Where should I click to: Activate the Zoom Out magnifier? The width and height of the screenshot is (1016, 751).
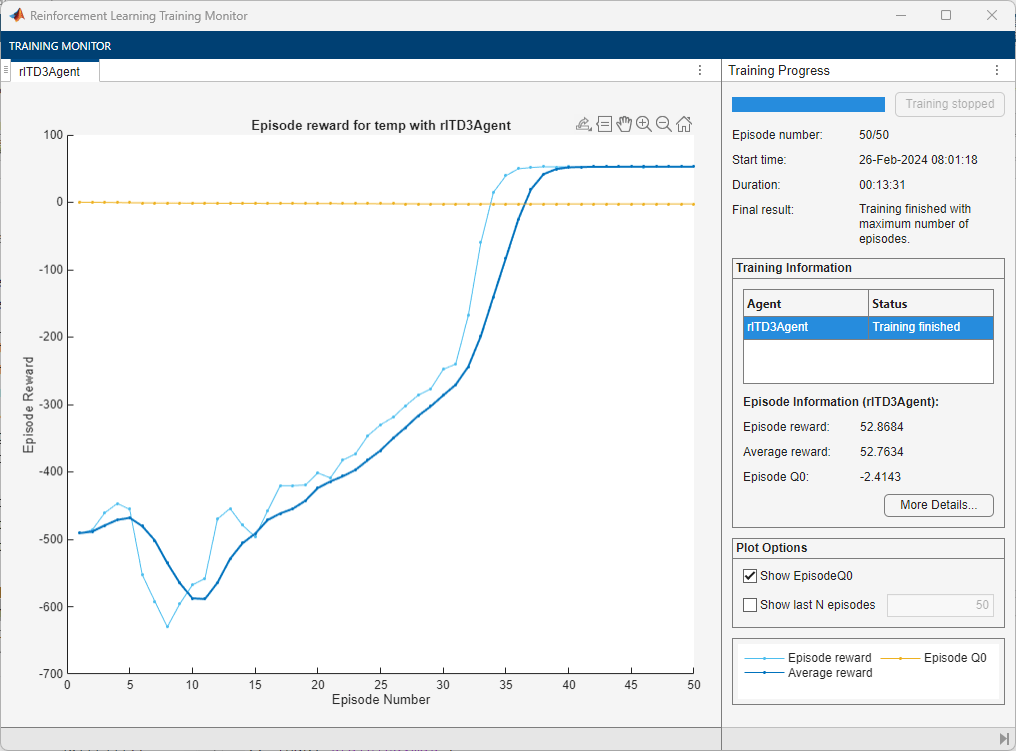tap(664, 124)
